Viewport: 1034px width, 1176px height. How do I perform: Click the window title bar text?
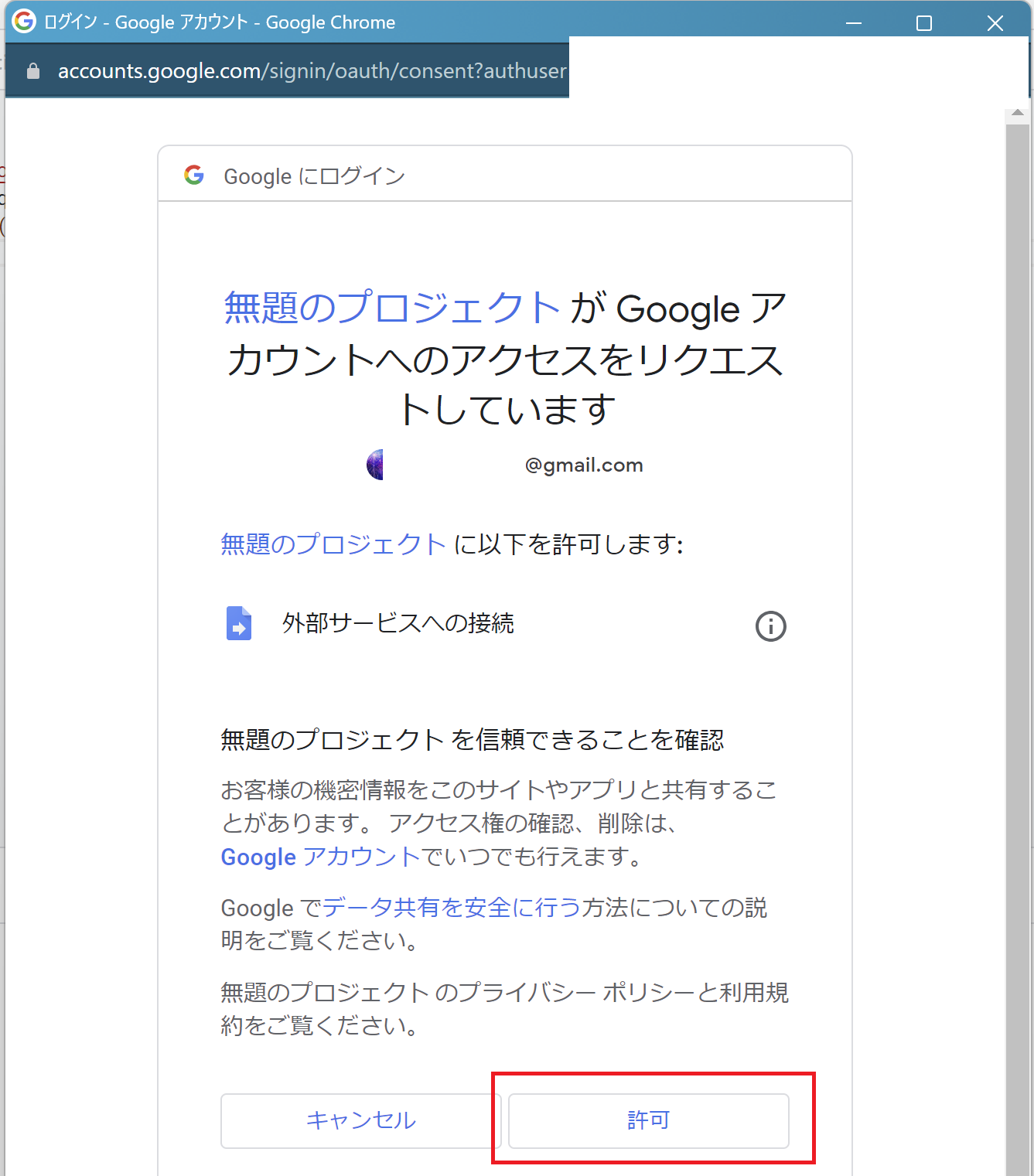pos(219,22)
